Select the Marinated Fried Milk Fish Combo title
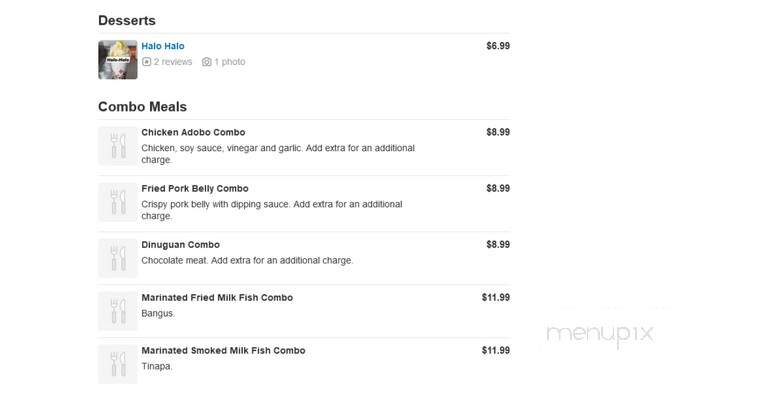This screenshot has height=416, width=779. (217, 297)
